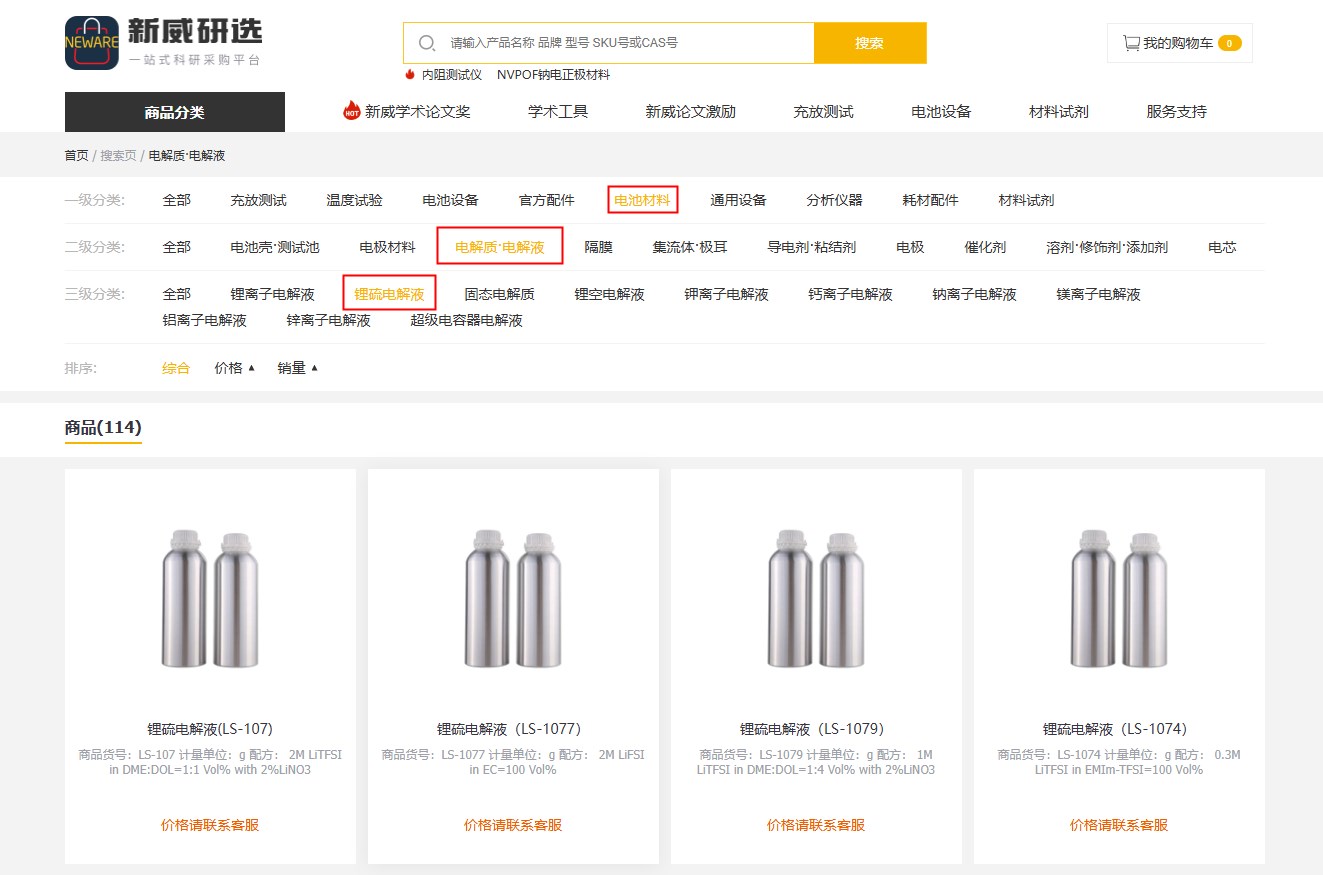Select 超级电容器电解液 third-level category
Screen dimensions: 1323x875
pos(466,321)
